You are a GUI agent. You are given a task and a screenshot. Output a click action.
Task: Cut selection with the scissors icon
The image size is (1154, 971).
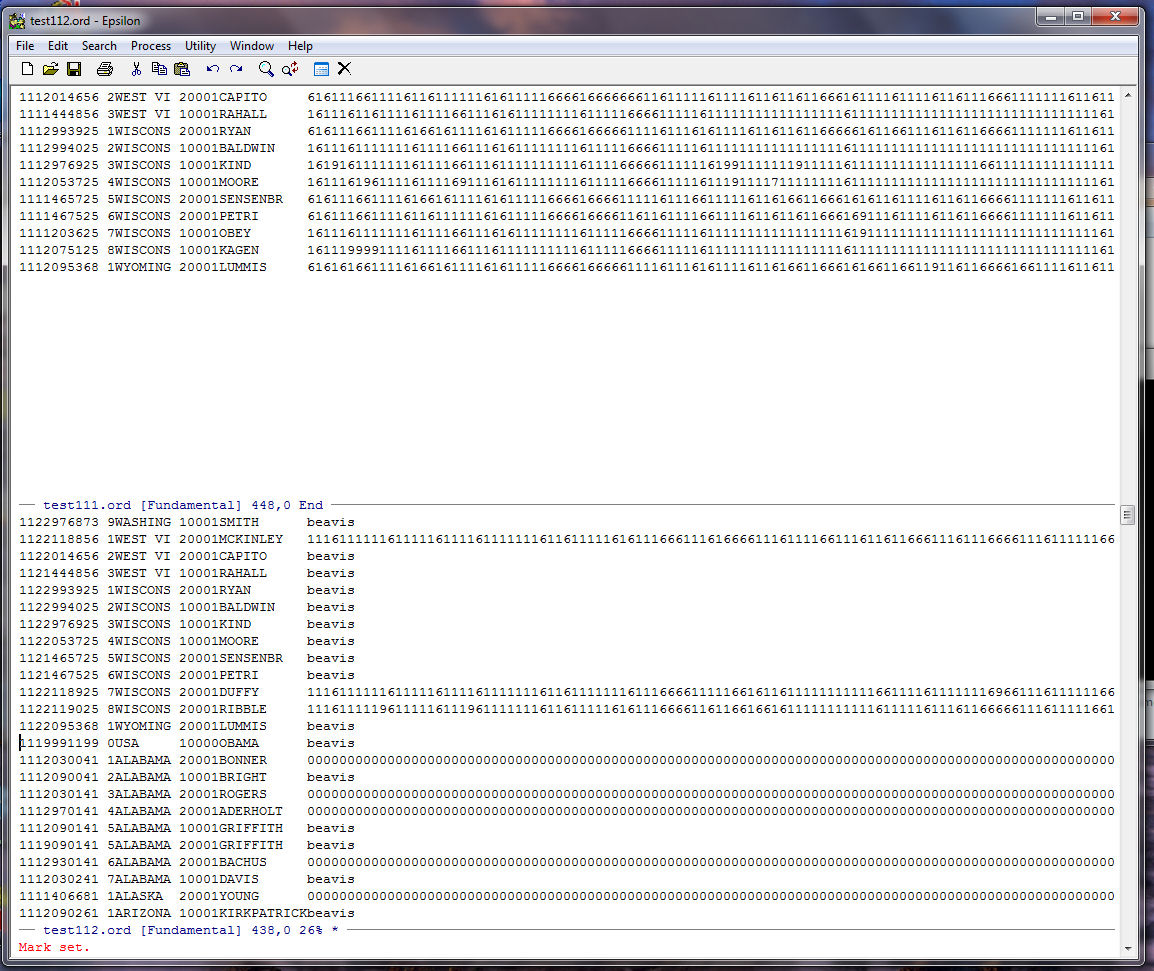136,69
